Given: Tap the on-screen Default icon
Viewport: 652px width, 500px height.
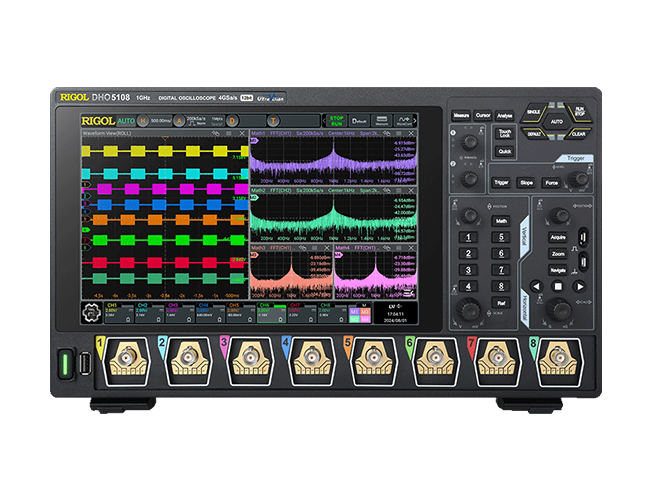Looking at the screenshot, I should [359, 121].
